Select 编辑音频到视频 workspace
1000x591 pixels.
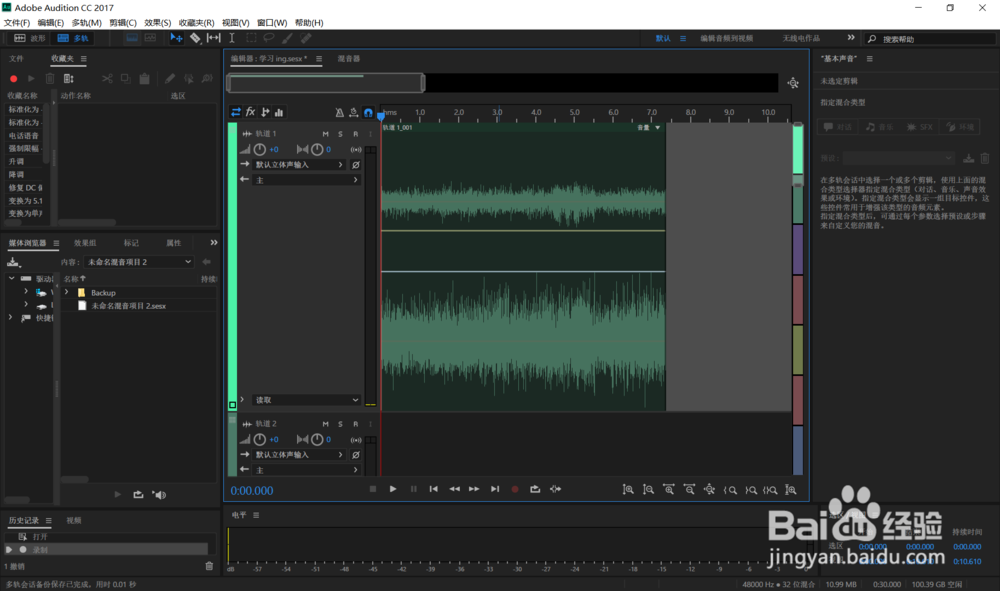[x=726, y=38]
